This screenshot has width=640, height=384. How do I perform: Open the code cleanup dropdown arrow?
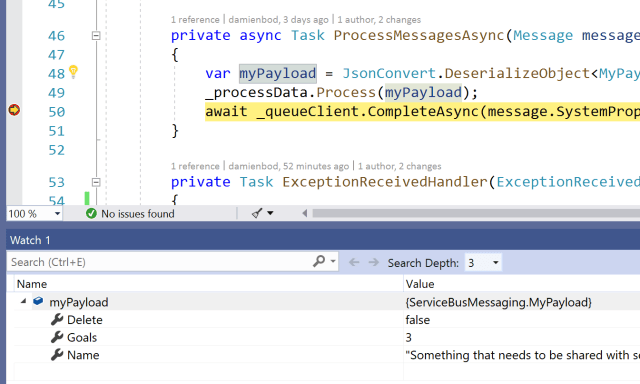coord(270,213)
